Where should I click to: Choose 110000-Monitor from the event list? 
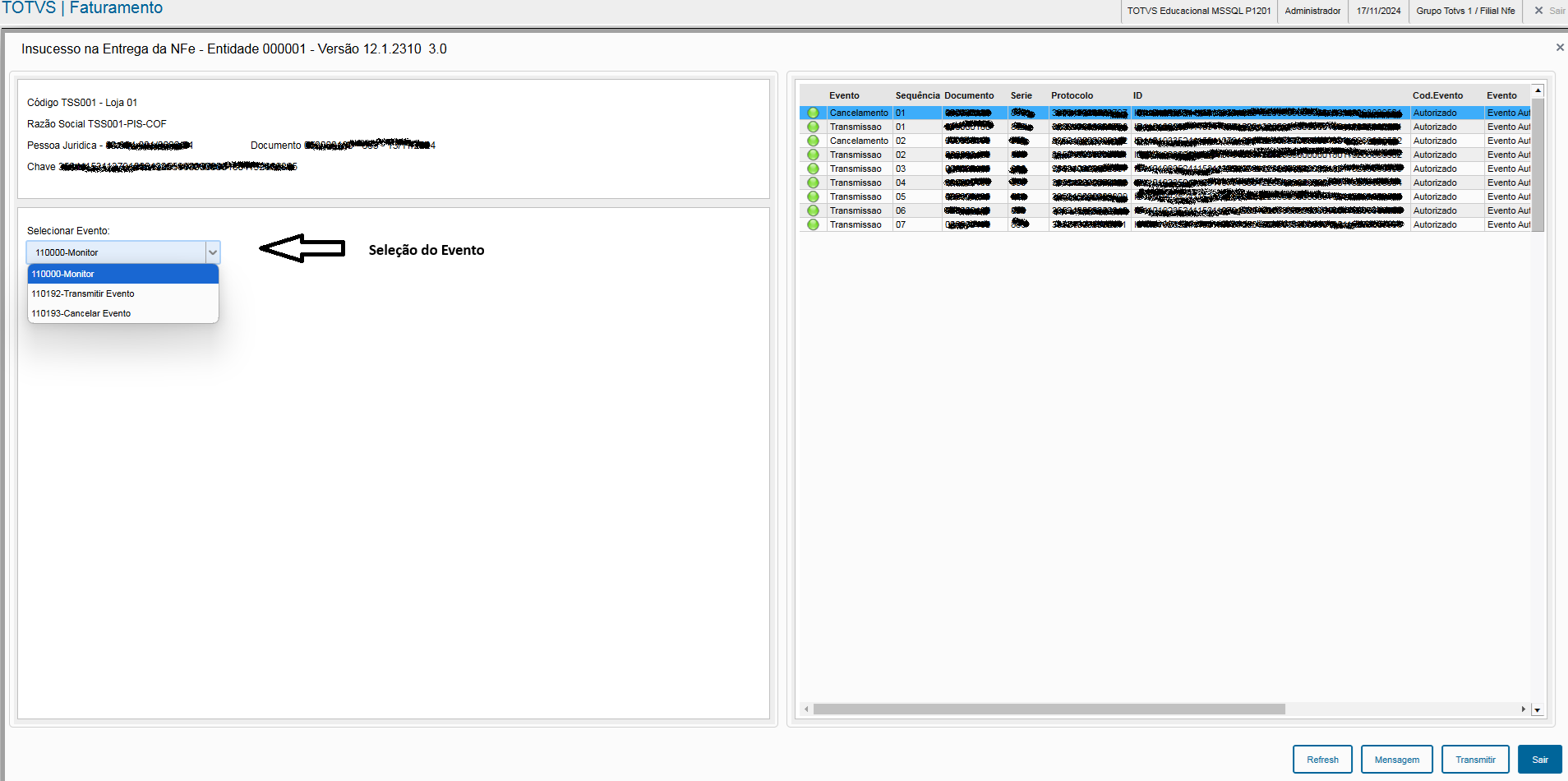click(123, 274)
